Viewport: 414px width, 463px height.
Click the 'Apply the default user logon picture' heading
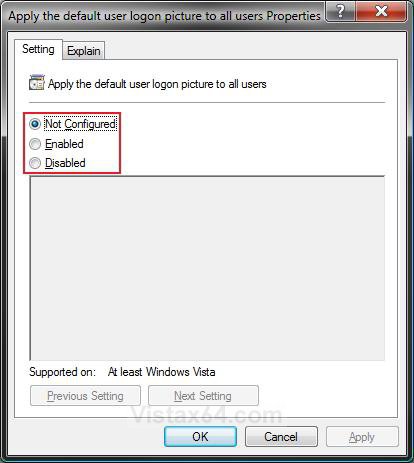157,84
